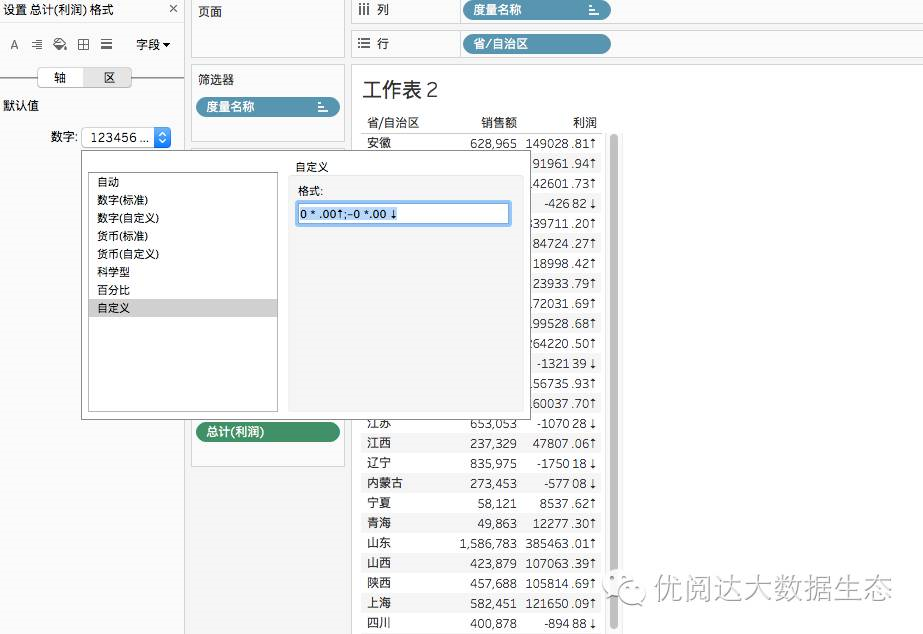Switch to the 区 tab
Image resolution: width=923 pixels, height=634 pixels.
(108, 77)
